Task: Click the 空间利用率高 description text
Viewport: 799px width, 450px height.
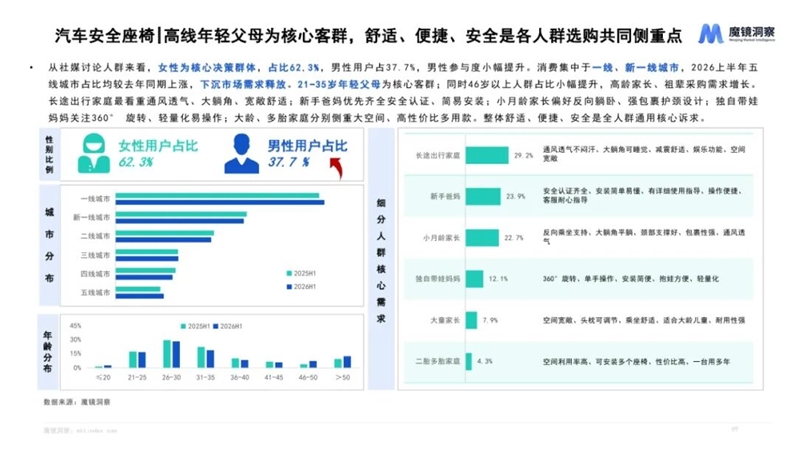Action: (636, 361)
